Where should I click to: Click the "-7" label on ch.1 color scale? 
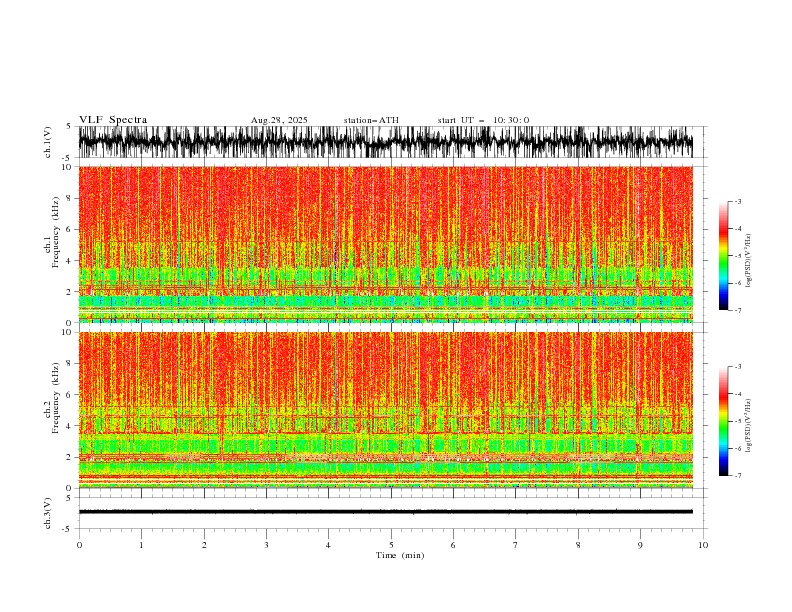[738, 310]
